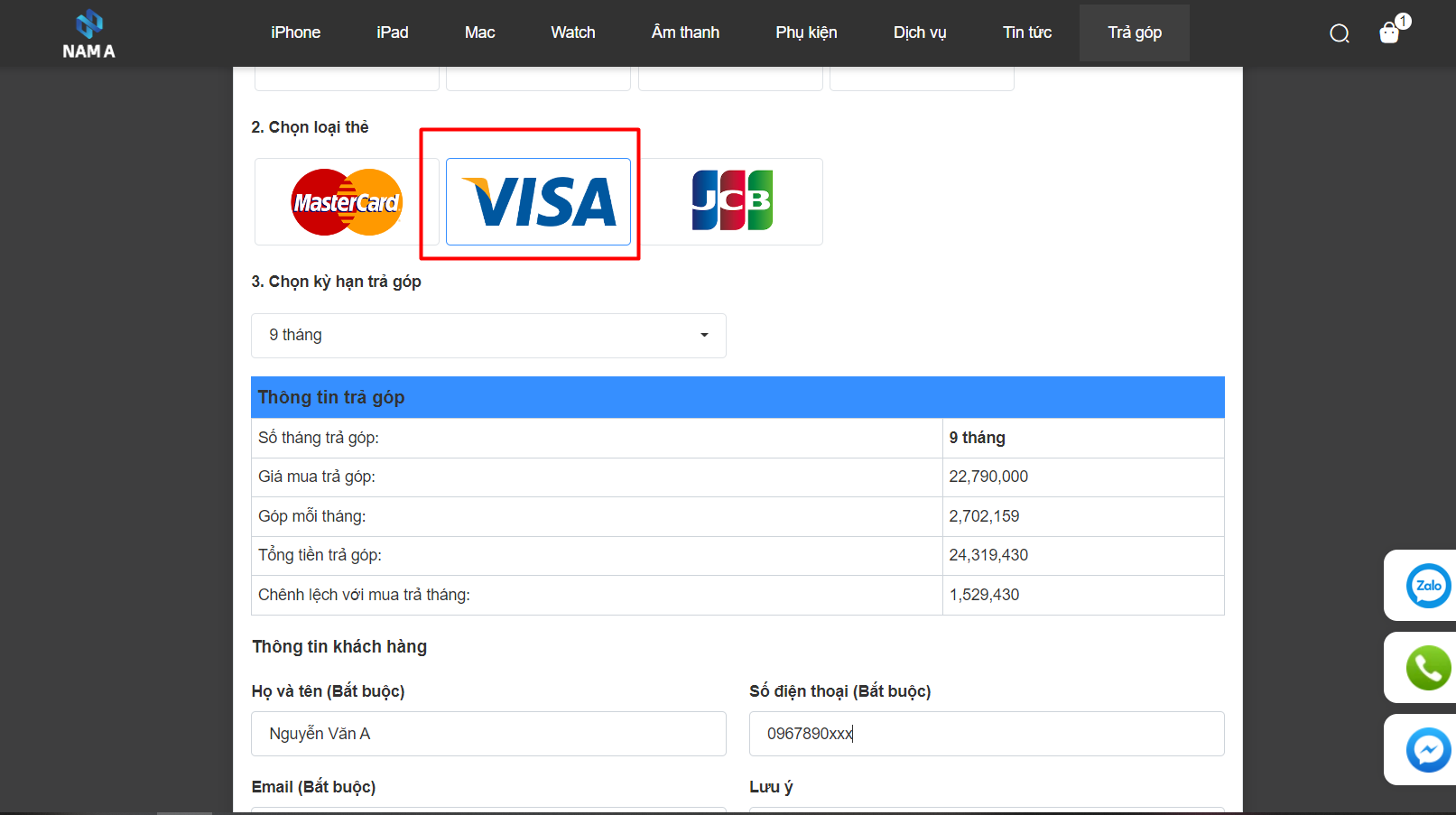Open the Phụ kiện menu
This screenshot has height=815, width=1456.
point(806,32)
